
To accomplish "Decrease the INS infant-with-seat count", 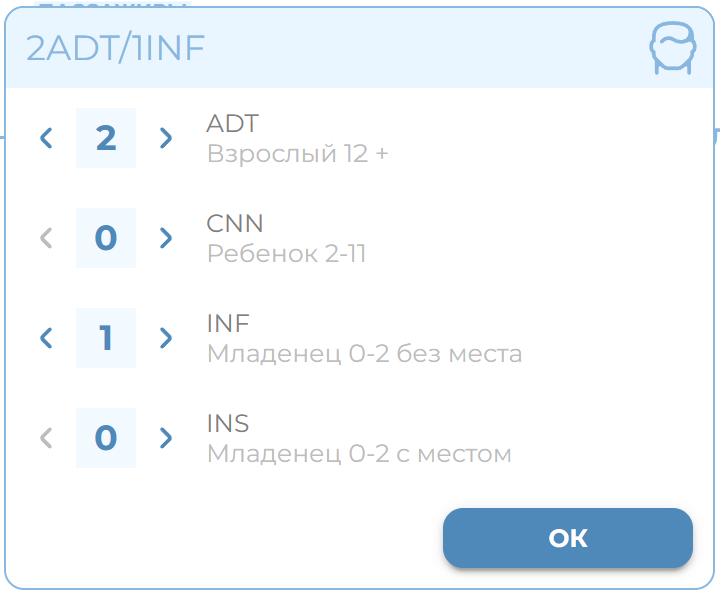I will pyautogui.click(x=46, y=438).
